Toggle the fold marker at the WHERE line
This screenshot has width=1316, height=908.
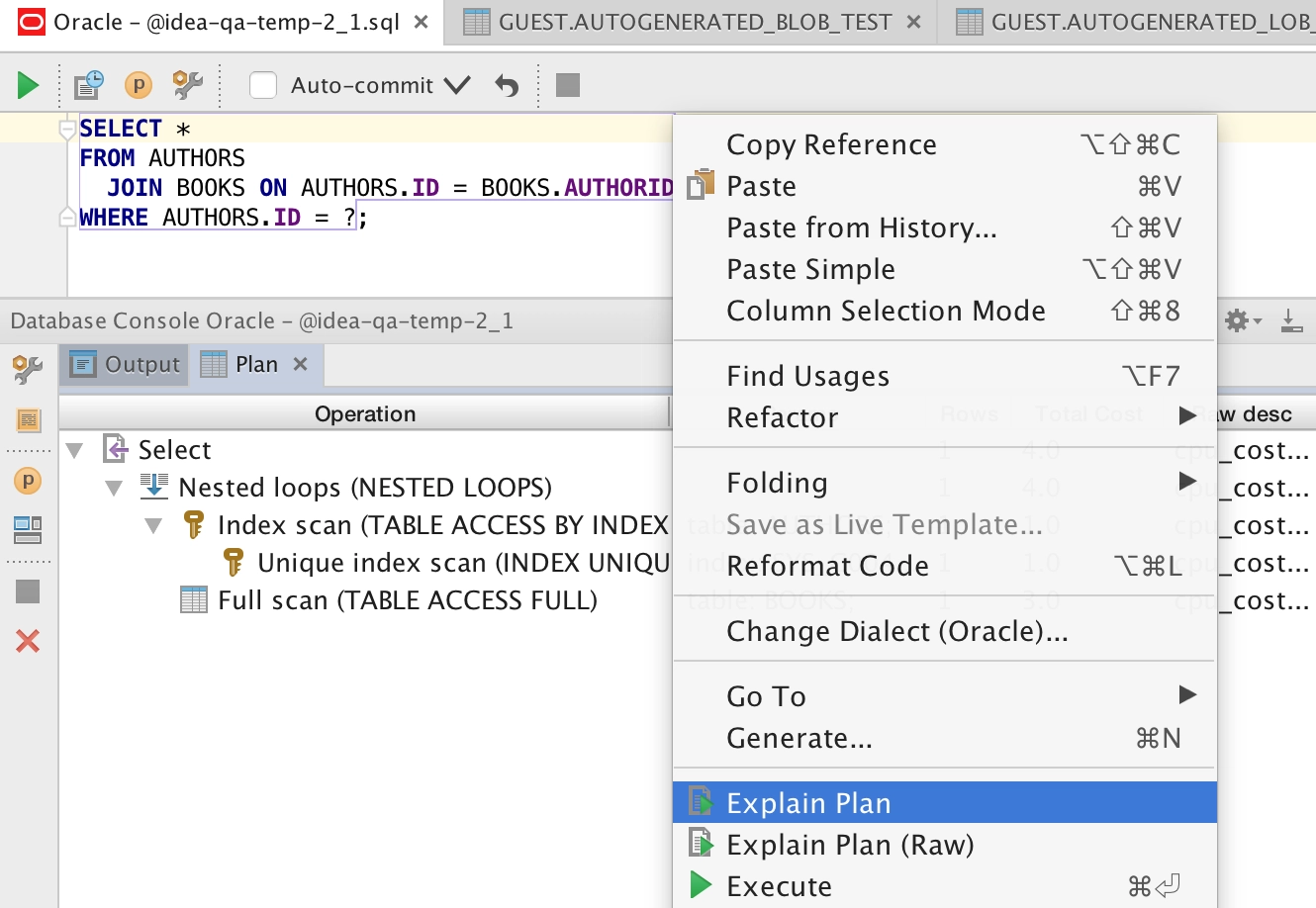[x=67, y=217]
